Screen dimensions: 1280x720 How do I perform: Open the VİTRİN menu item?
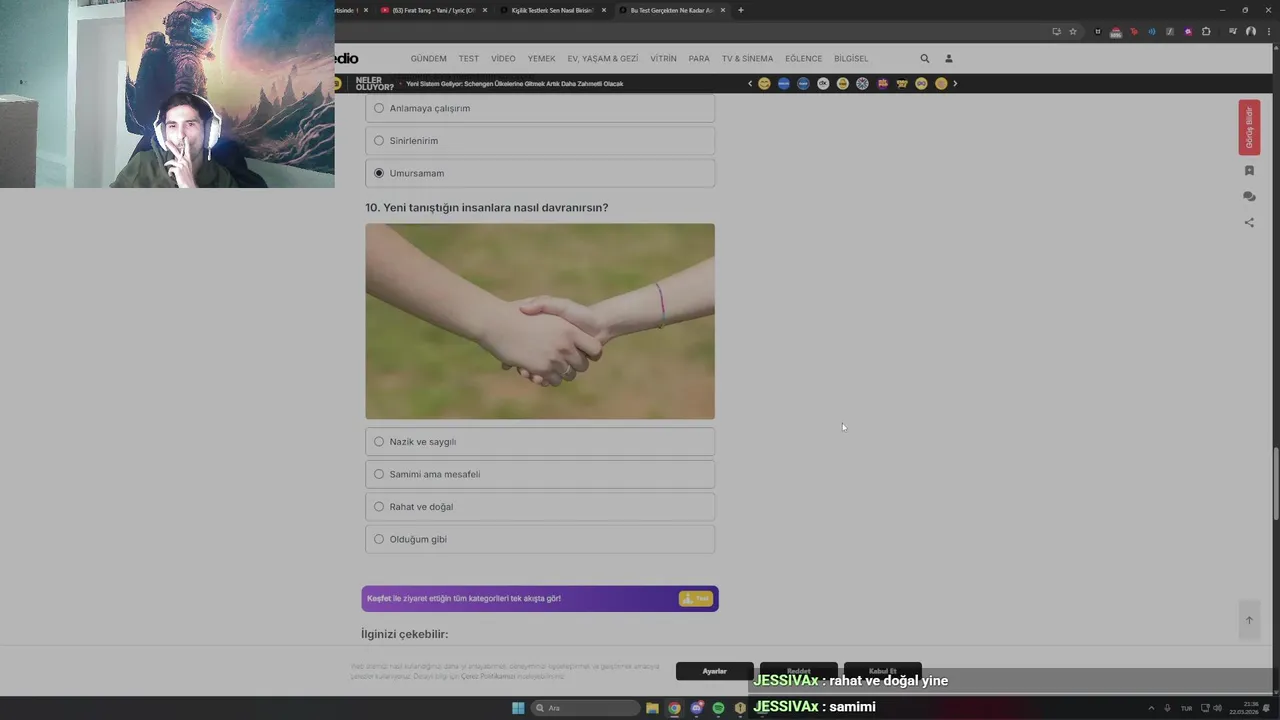pyautogui.click(x=663, y=59)
